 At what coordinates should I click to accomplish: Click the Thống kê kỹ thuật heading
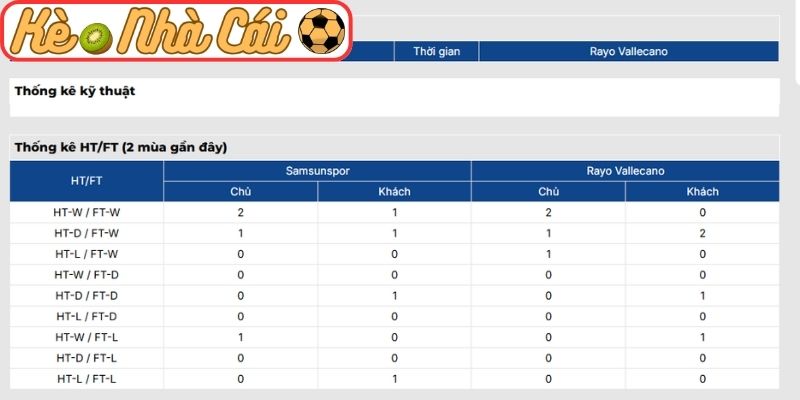coord(75,91)
